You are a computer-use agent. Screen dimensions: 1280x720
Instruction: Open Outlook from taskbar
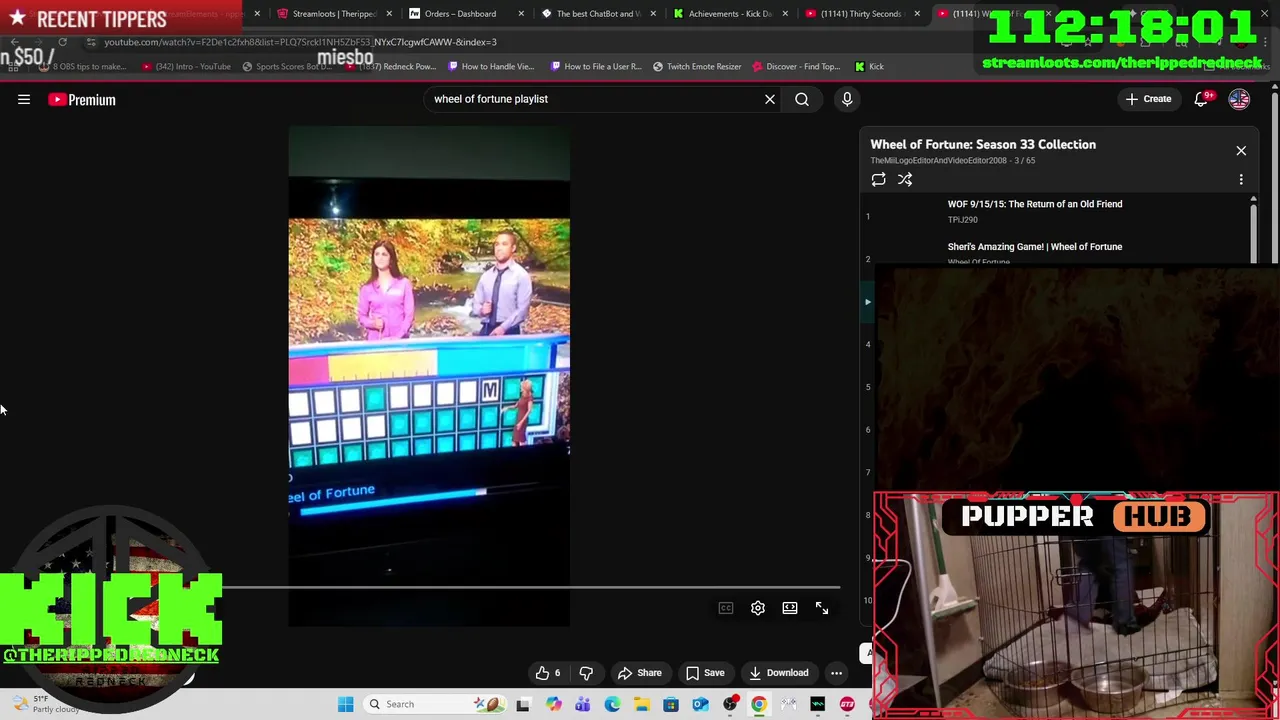click(x=700, y=704)
